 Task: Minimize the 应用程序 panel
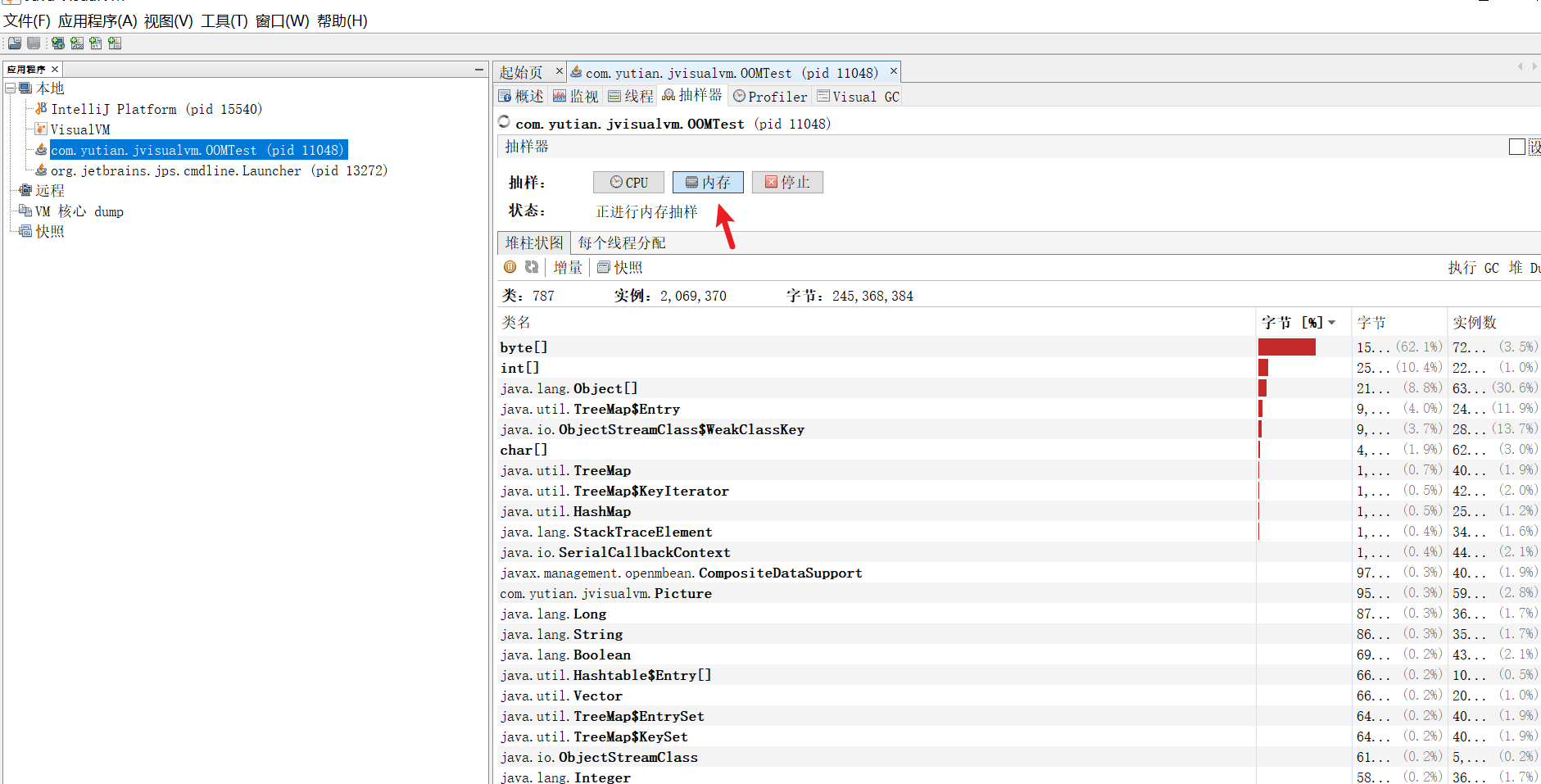click(479, 70)
